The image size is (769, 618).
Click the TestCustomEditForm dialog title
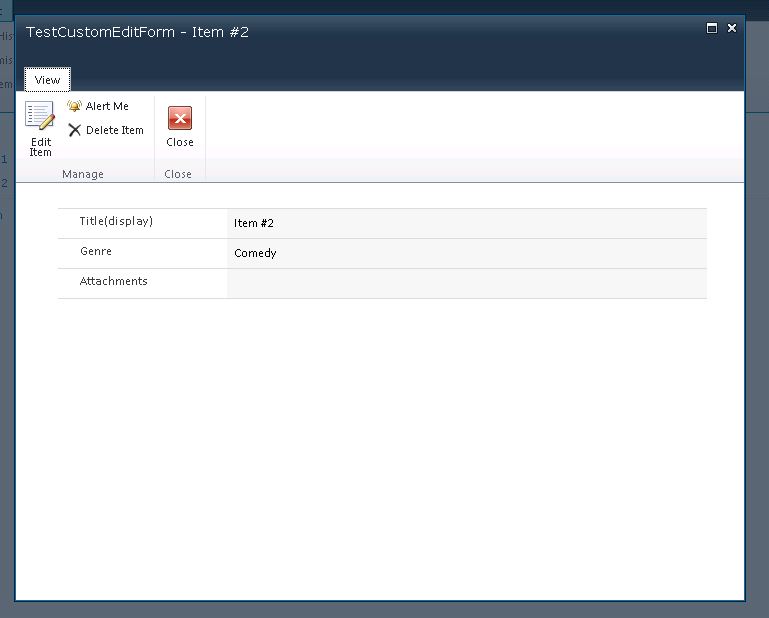tap(137, 32)
